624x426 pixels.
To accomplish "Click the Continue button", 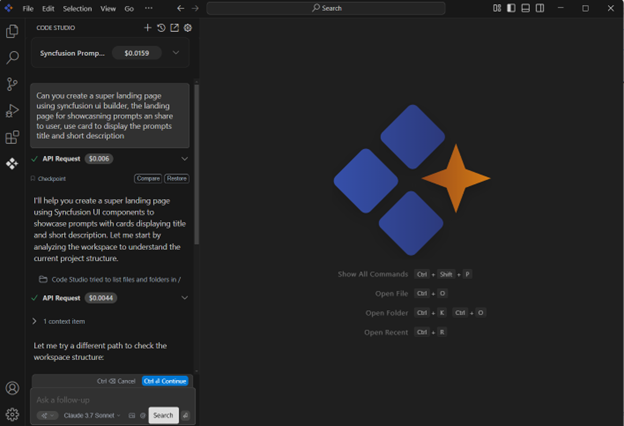I will (165, 381).
